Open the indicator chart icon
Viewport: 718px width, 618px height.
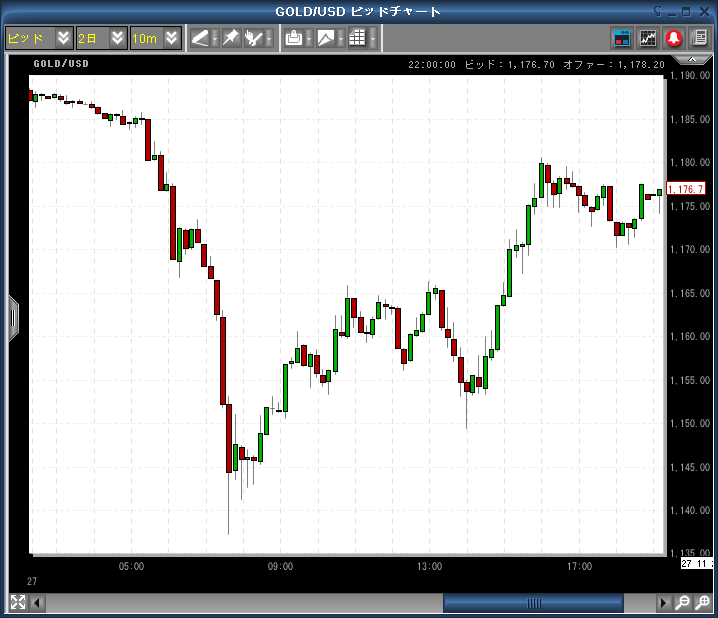point(648,38)
